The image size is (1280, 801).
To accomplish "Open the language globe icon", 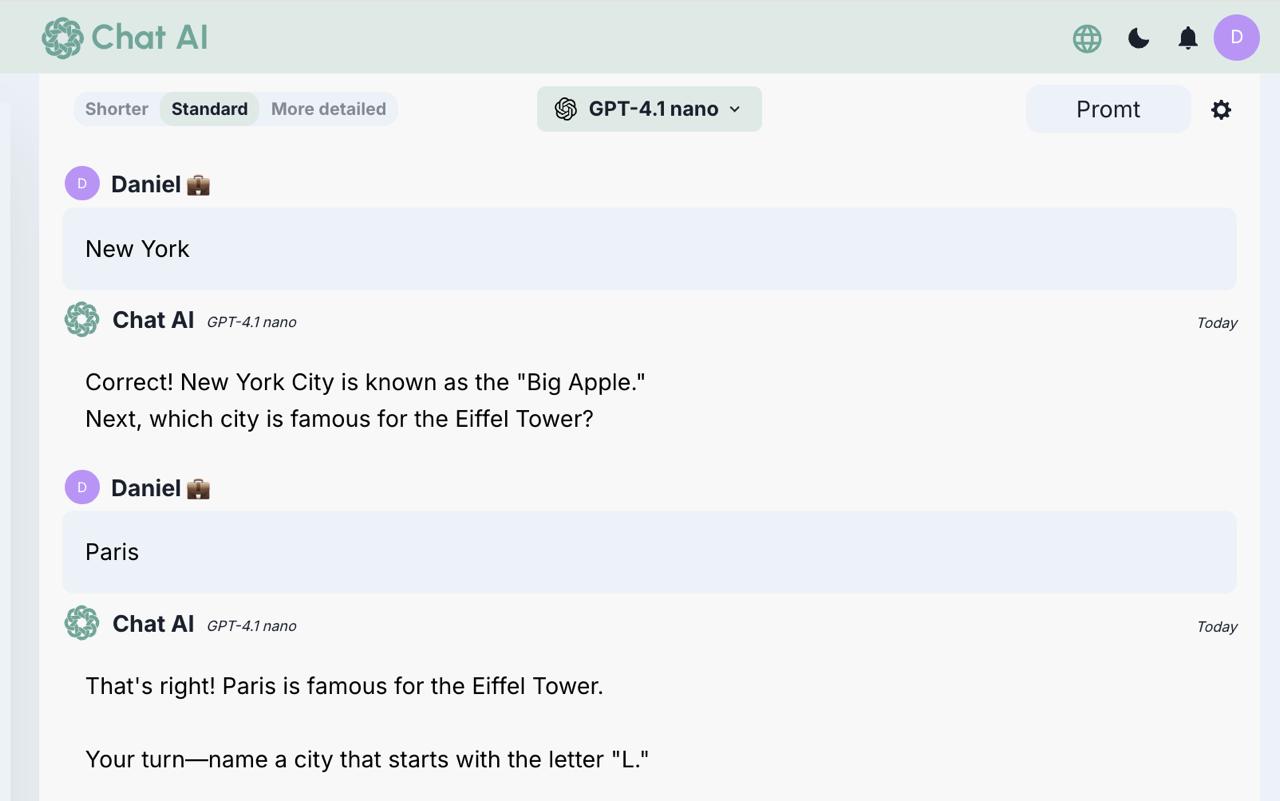I will 1087,39.
